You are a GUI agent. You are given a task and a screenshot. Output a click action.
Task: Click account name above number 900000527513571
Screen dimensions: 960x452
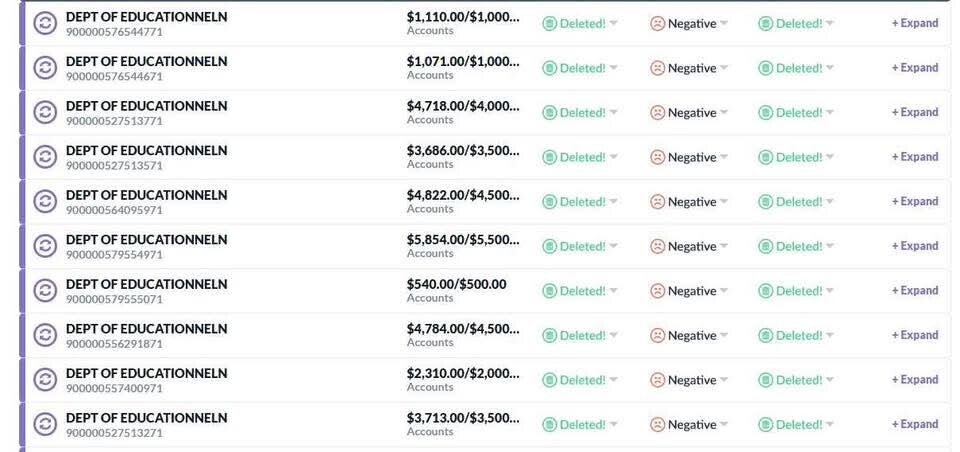point(146,150)
